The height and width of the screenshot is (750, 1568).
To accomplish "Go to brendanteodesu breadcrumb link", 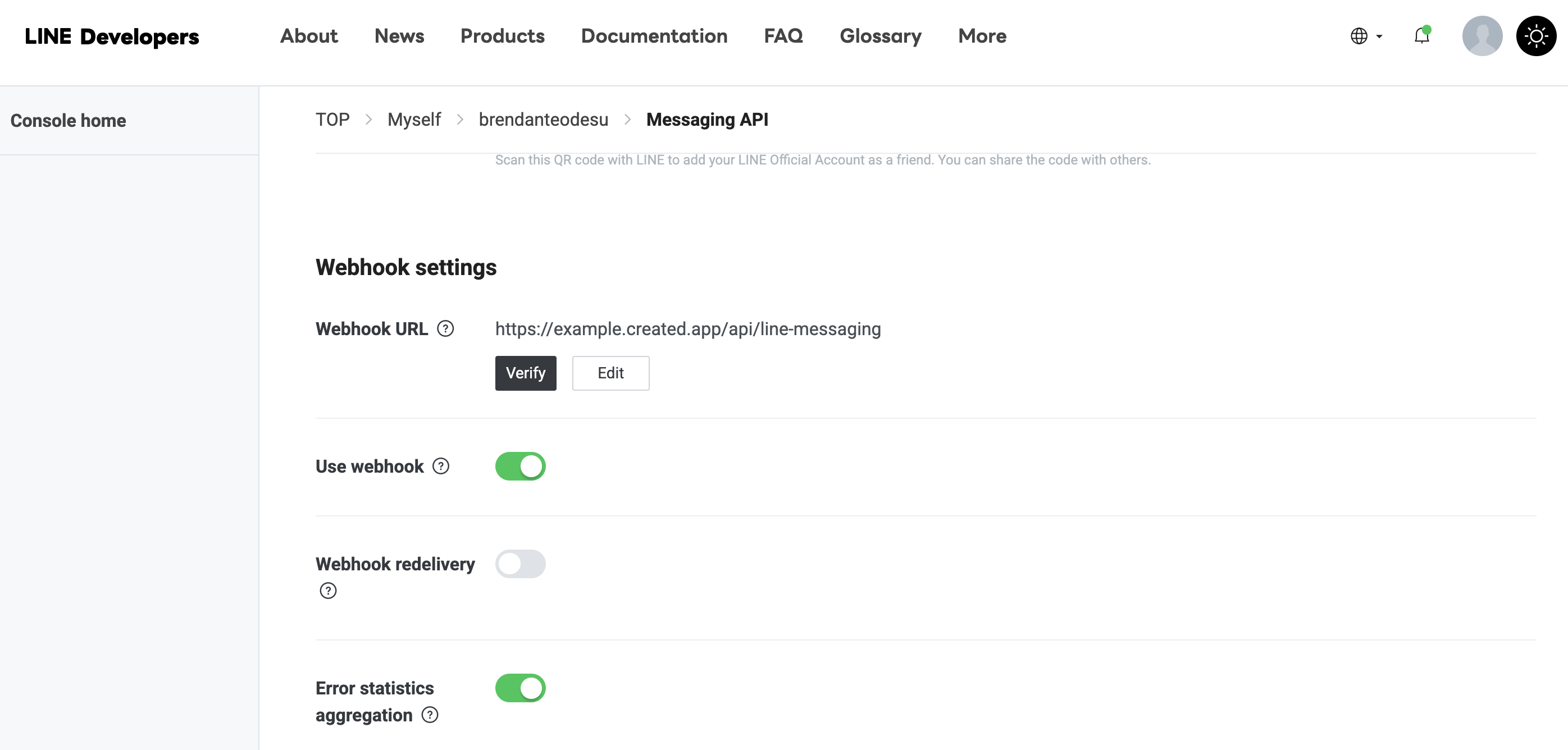I will pyautogui.click(x=543, y=119).
